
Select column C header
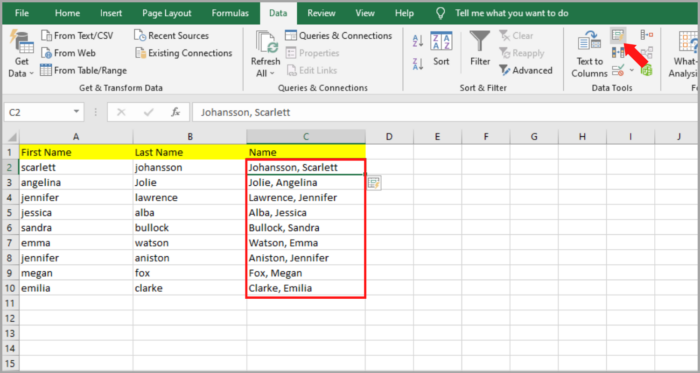[306, 137]
